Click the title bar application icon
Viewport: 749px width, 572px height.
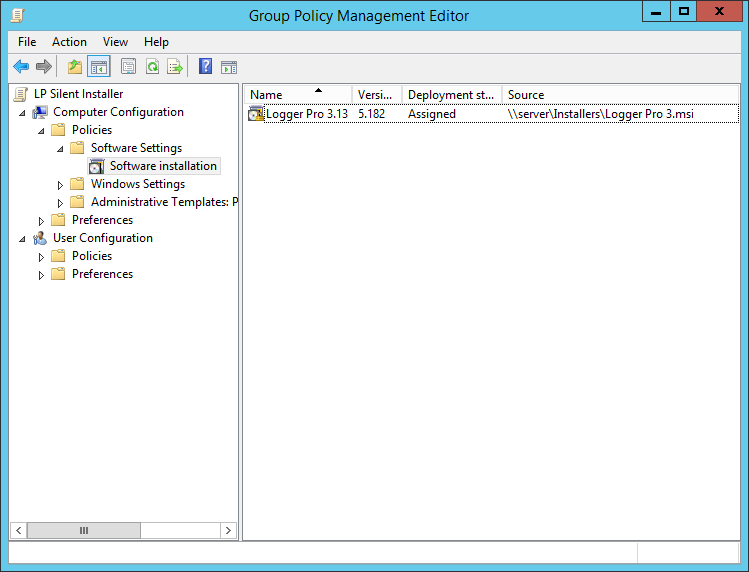pos(18,15)
